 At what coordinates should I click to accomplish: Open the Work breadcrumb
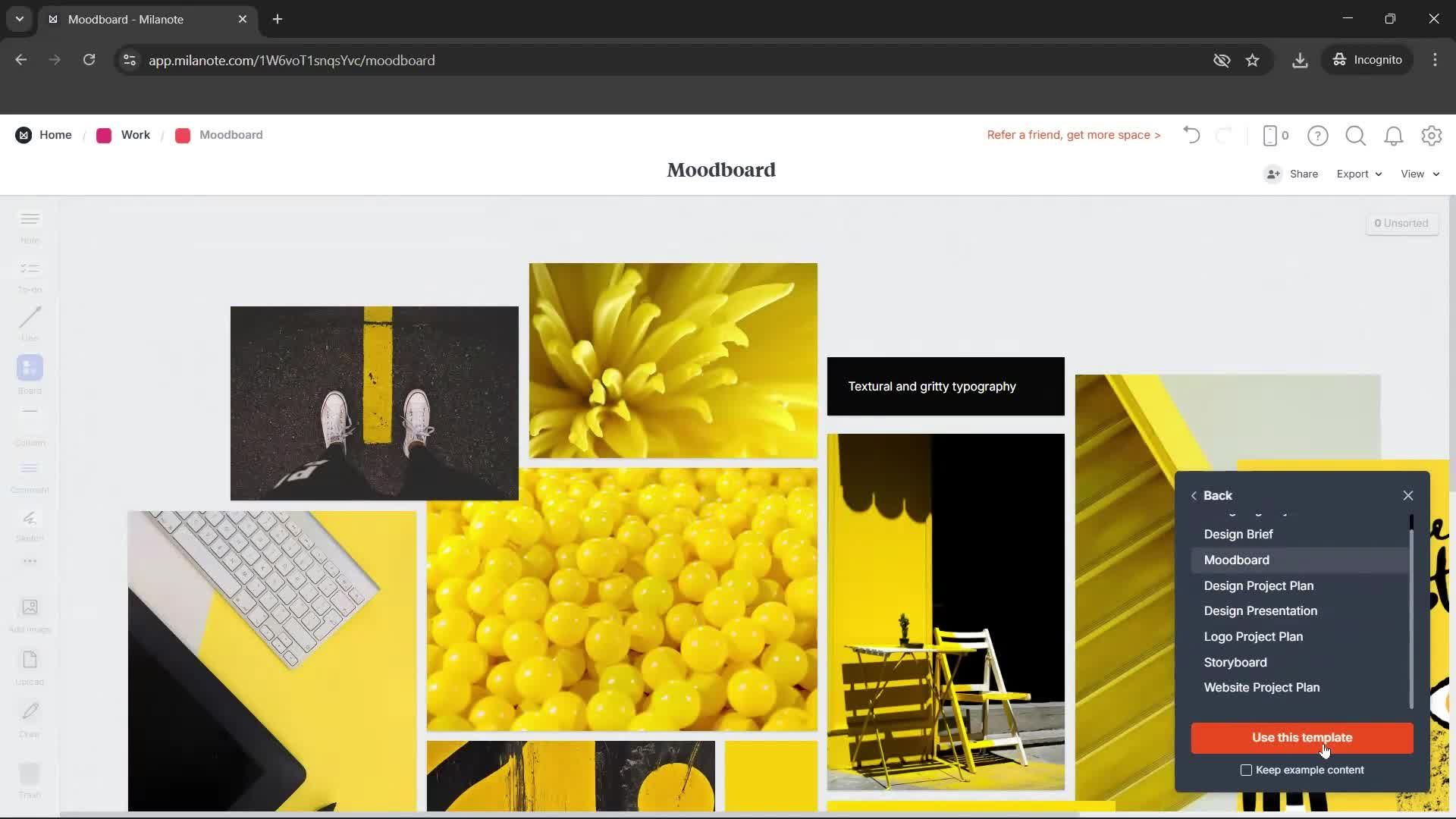(x=135, y=135)
